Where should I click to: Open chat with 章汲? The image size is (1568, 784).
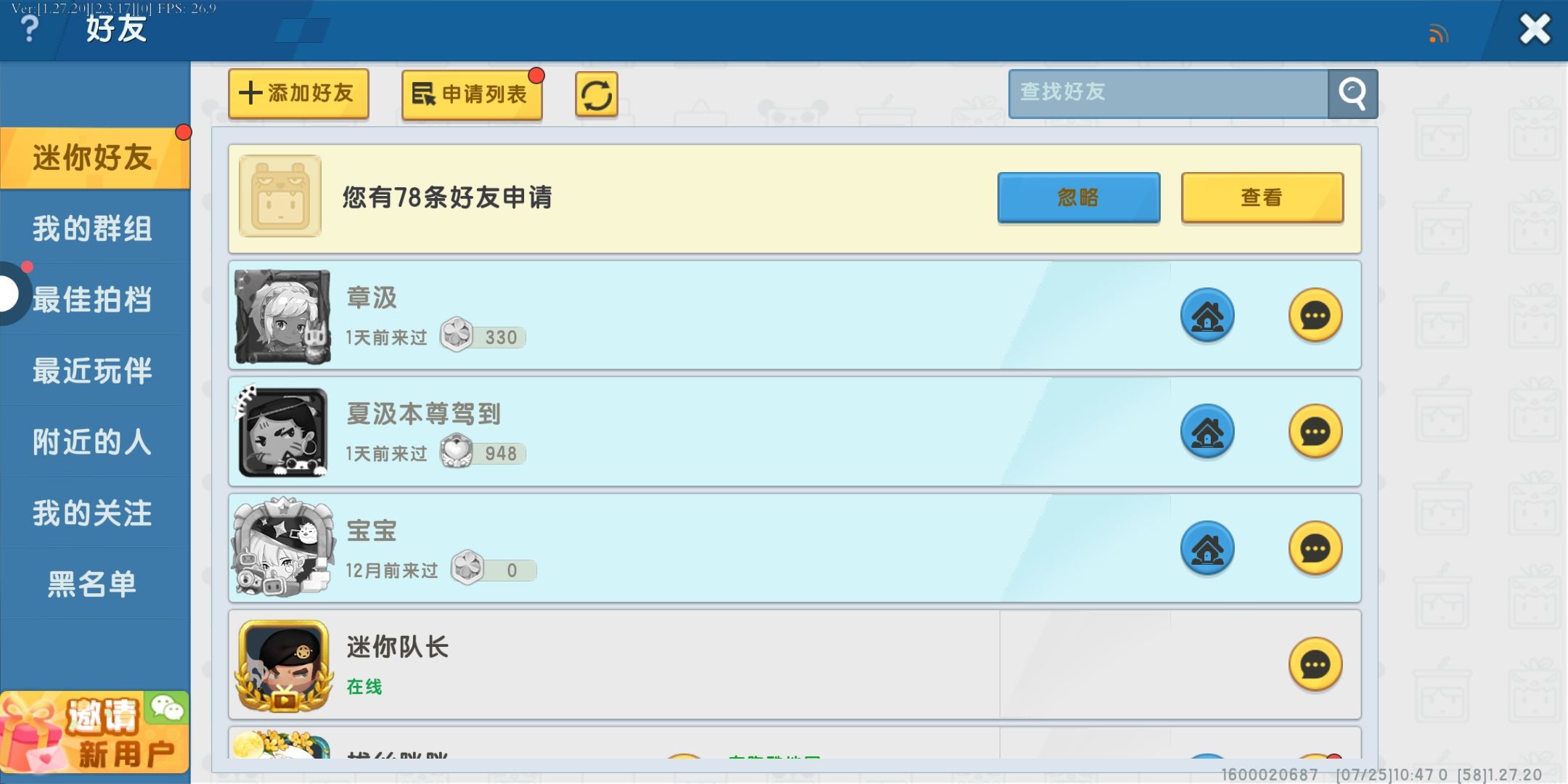pyautogui.click(x=1315, y=316)
